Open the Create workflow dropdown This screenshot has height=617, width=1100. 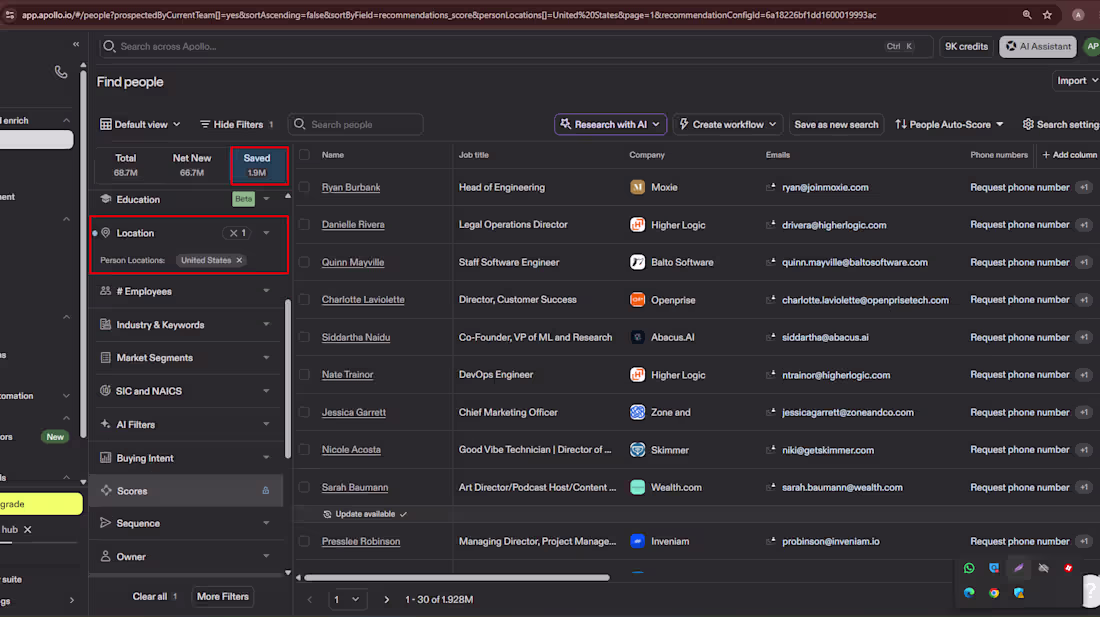(727, 124)
